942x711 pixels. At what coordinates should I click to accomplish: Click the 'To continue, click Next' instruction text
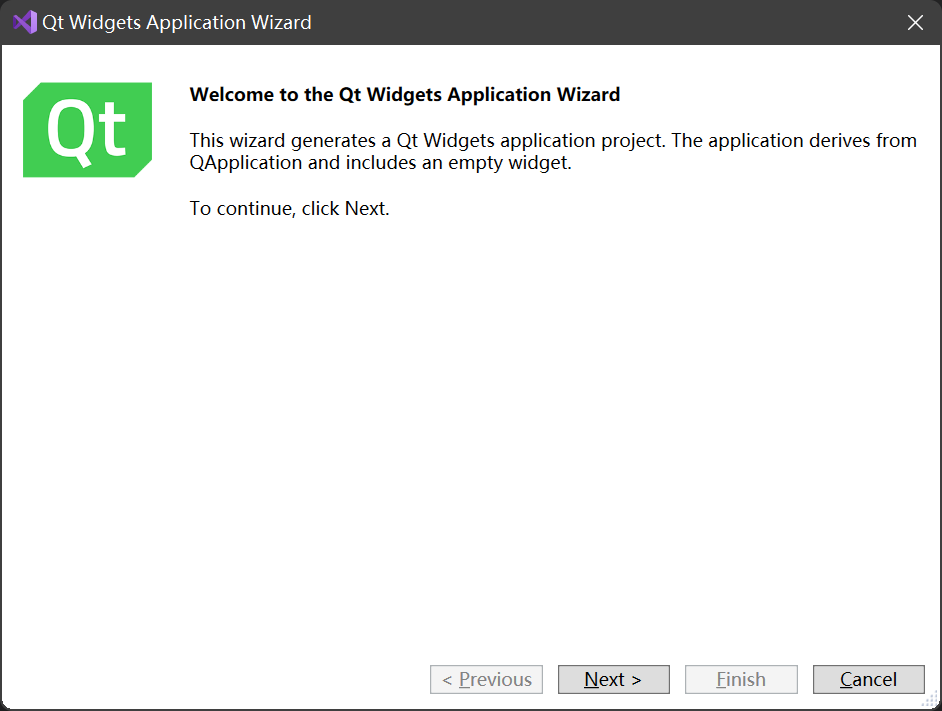tap(290, 208)
